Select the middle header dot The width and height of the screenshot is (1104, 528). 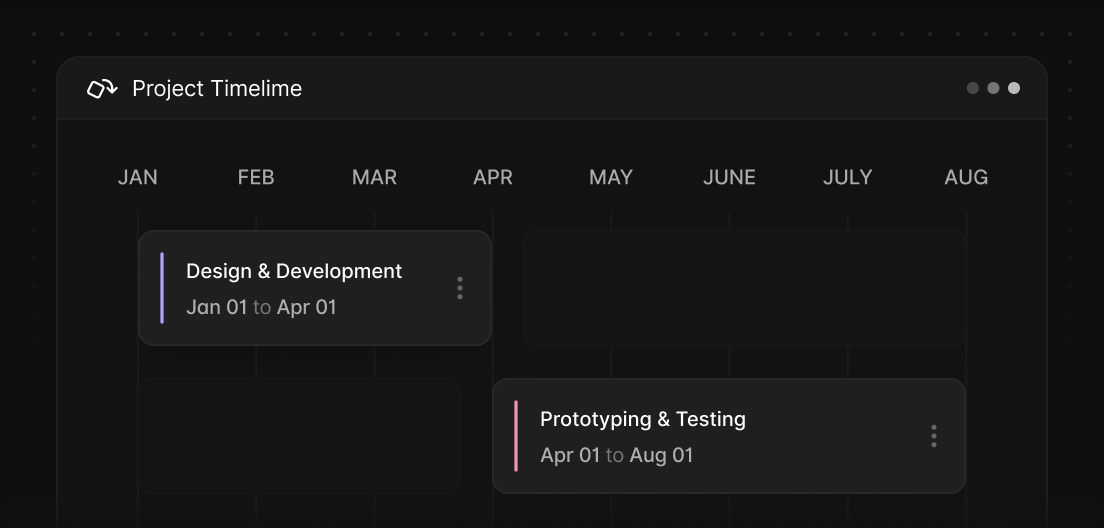993,88
